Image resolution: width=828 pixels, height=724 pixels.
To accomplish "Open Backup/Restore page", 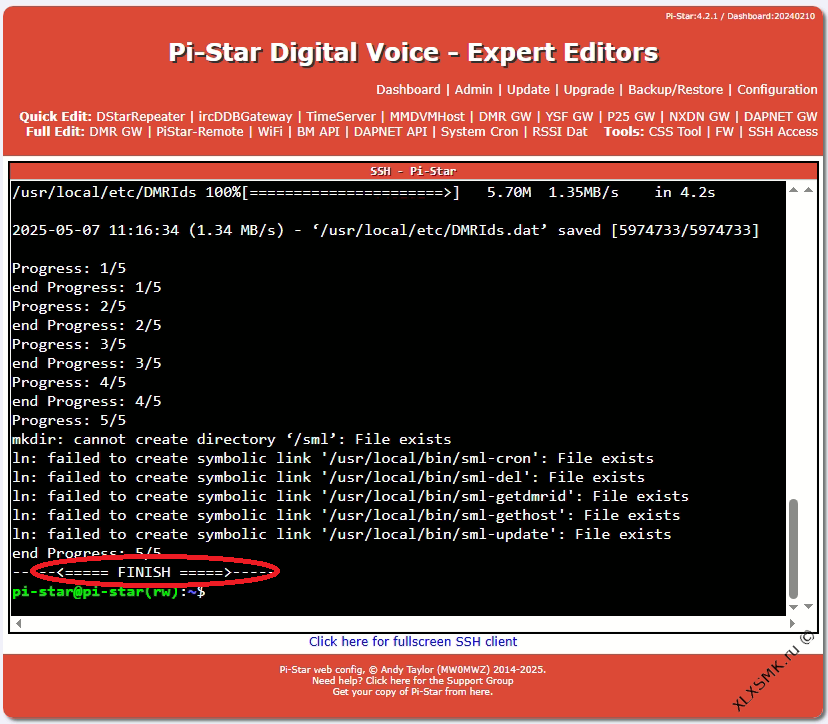I will [675, 90].
